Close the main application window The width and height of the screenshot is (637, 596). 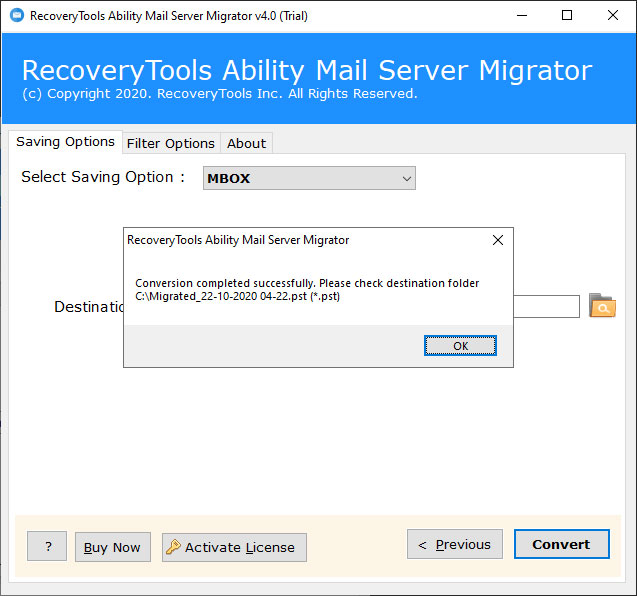613,15
